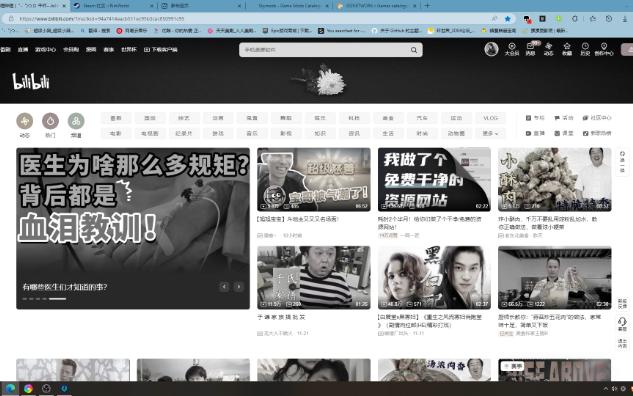The width and height of the screenshot is (633, 396).
Task: Select the 电影 channel button
Action: point(115,133)
